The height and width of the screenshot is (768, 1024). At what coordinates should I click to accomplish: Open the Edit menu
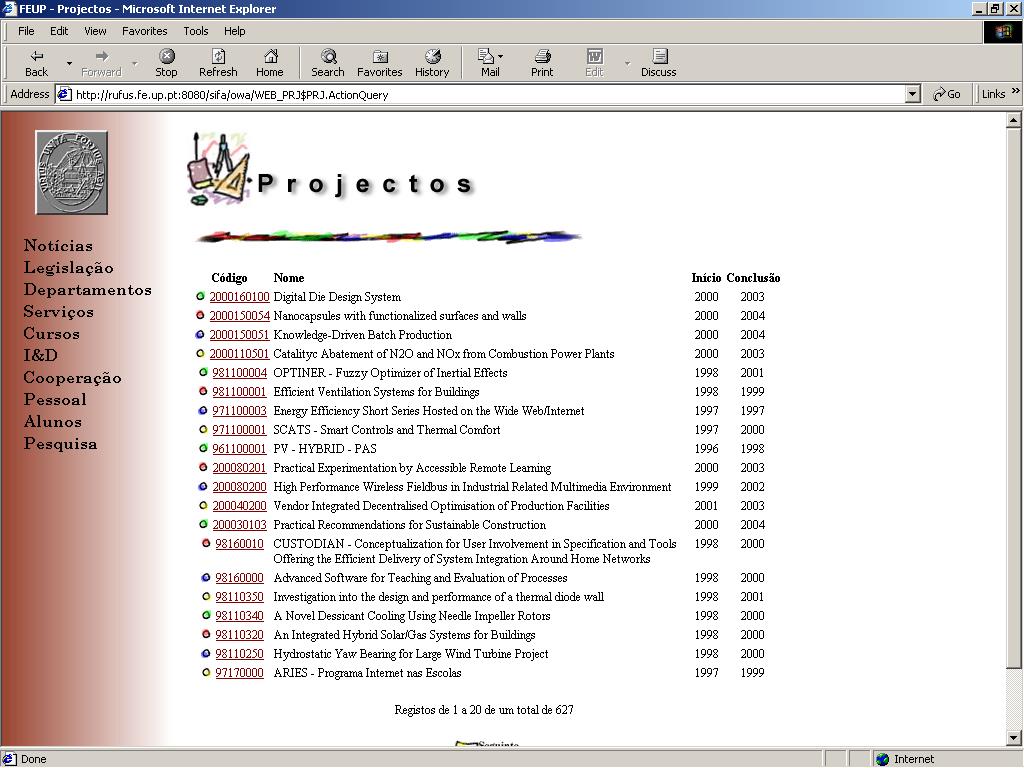59,31
